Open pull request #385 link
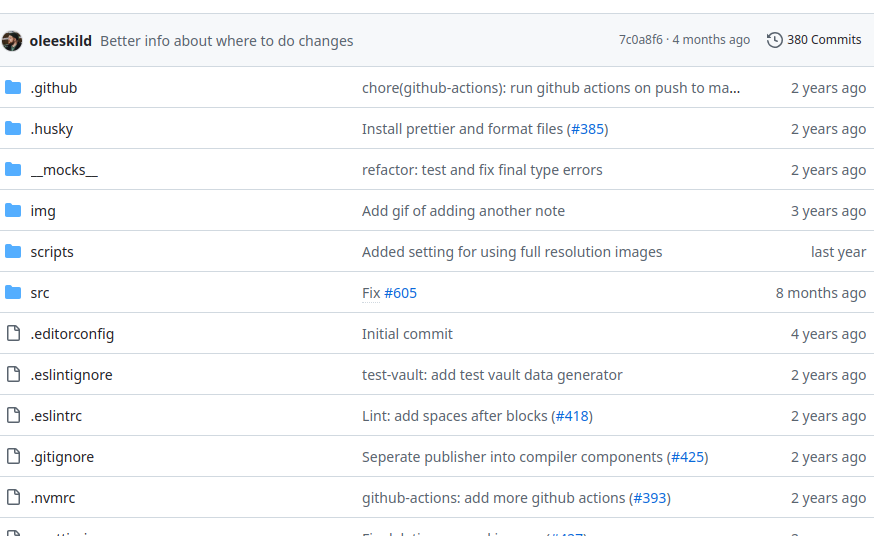Viewport: 874px width, 536px height. [587, 129]
